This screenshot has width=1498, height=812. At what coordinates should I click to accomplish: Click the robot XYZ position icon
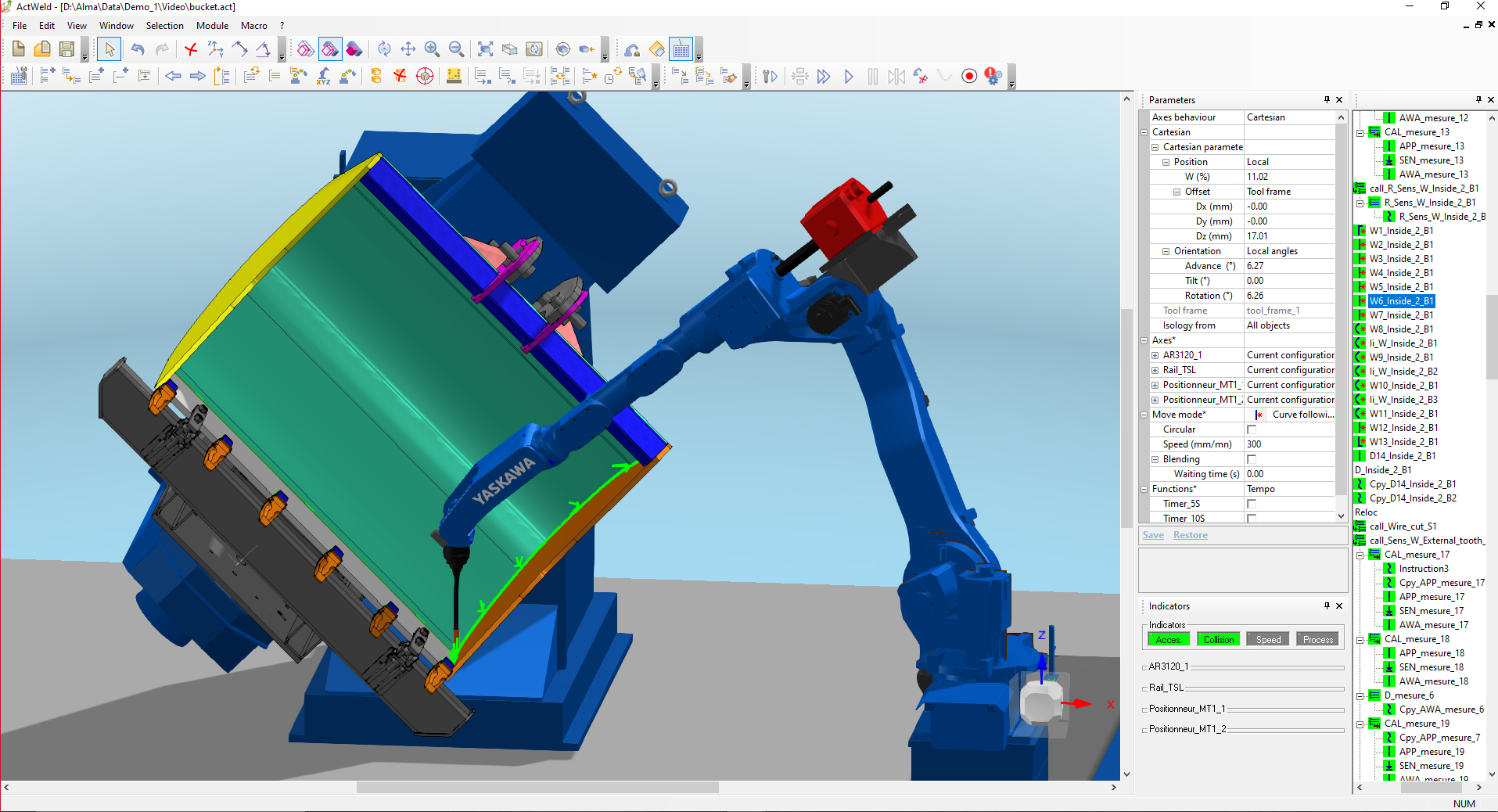pyautogui.click(x=323, y=76)
